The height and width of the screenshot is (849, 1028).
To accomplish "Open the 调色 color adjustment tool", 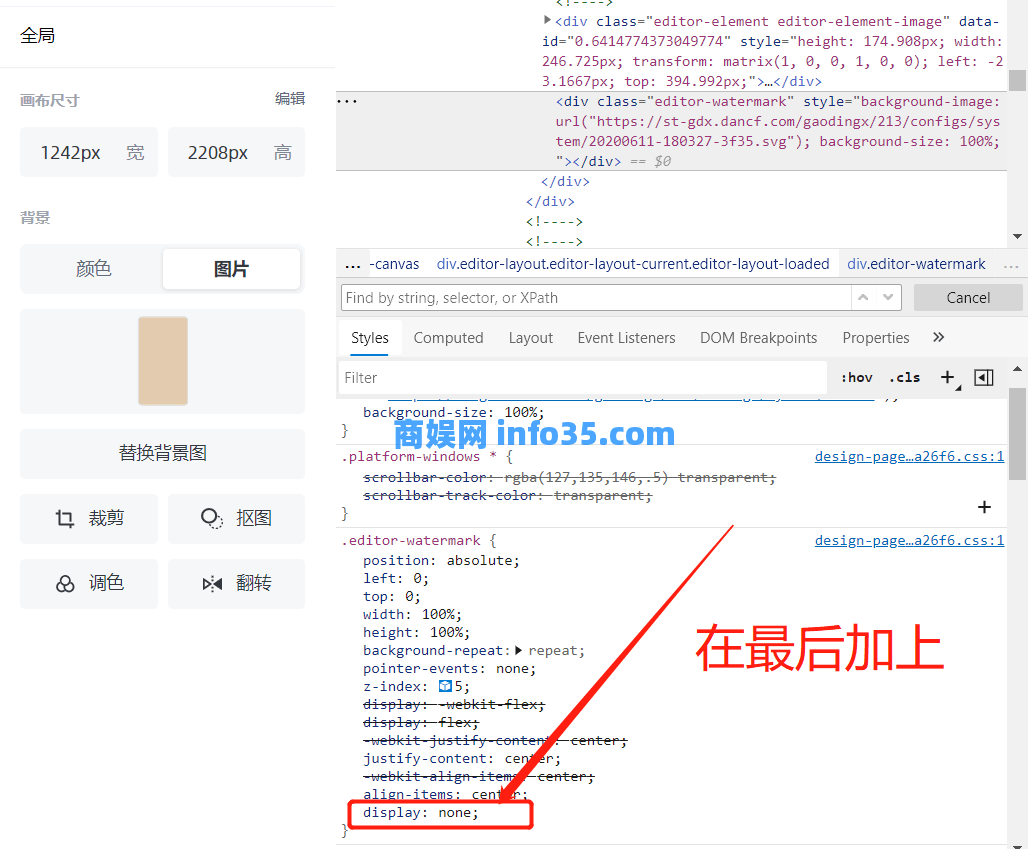I will pyautogui.click(x=88, y=583).
